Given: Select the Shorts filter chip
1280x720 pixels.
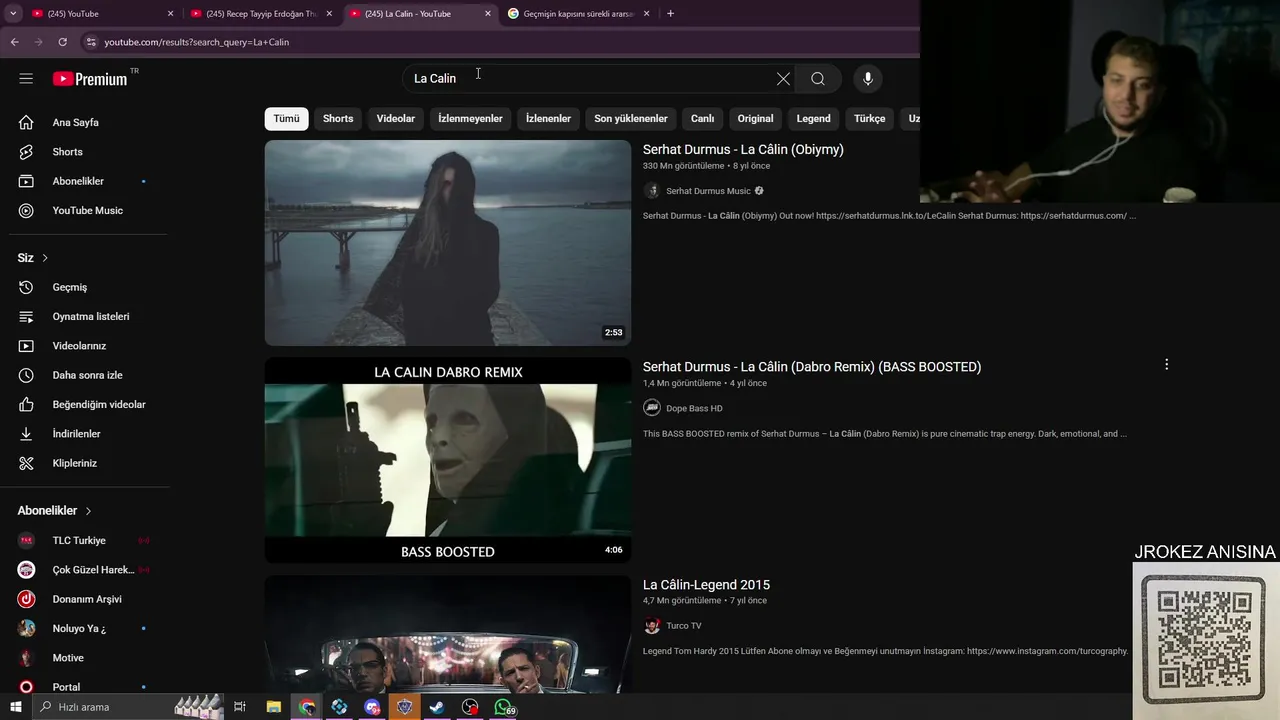Looking at the screenshot, I should click(x=338, y=118).
